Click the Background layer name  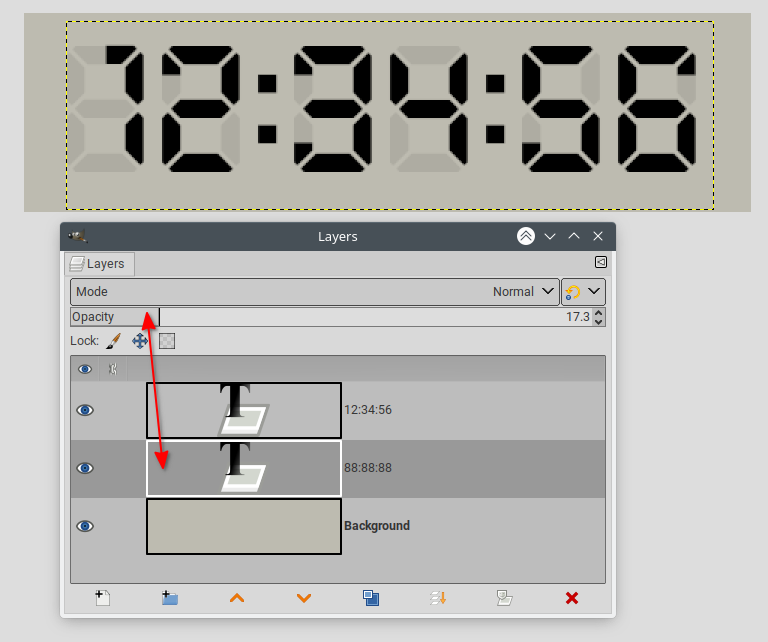click(x=377, y=526)
